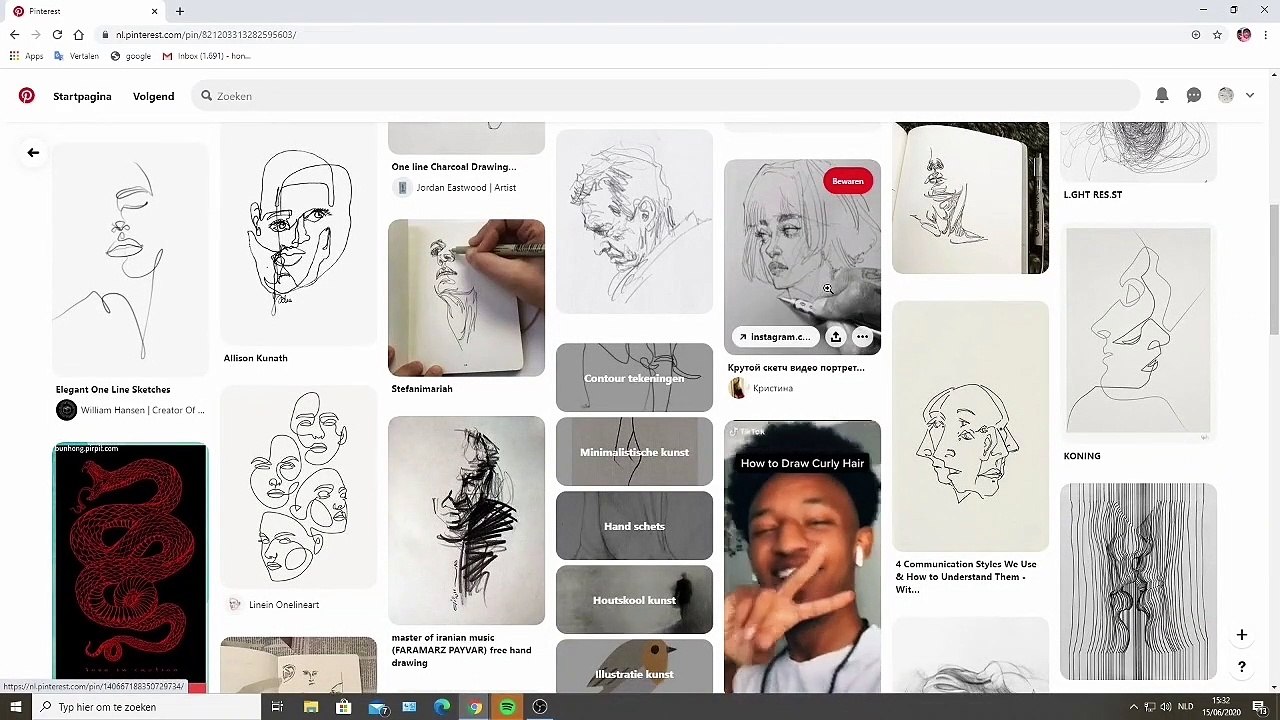Open File Explorer from taskbar
1280x720 pixels.
311,707
